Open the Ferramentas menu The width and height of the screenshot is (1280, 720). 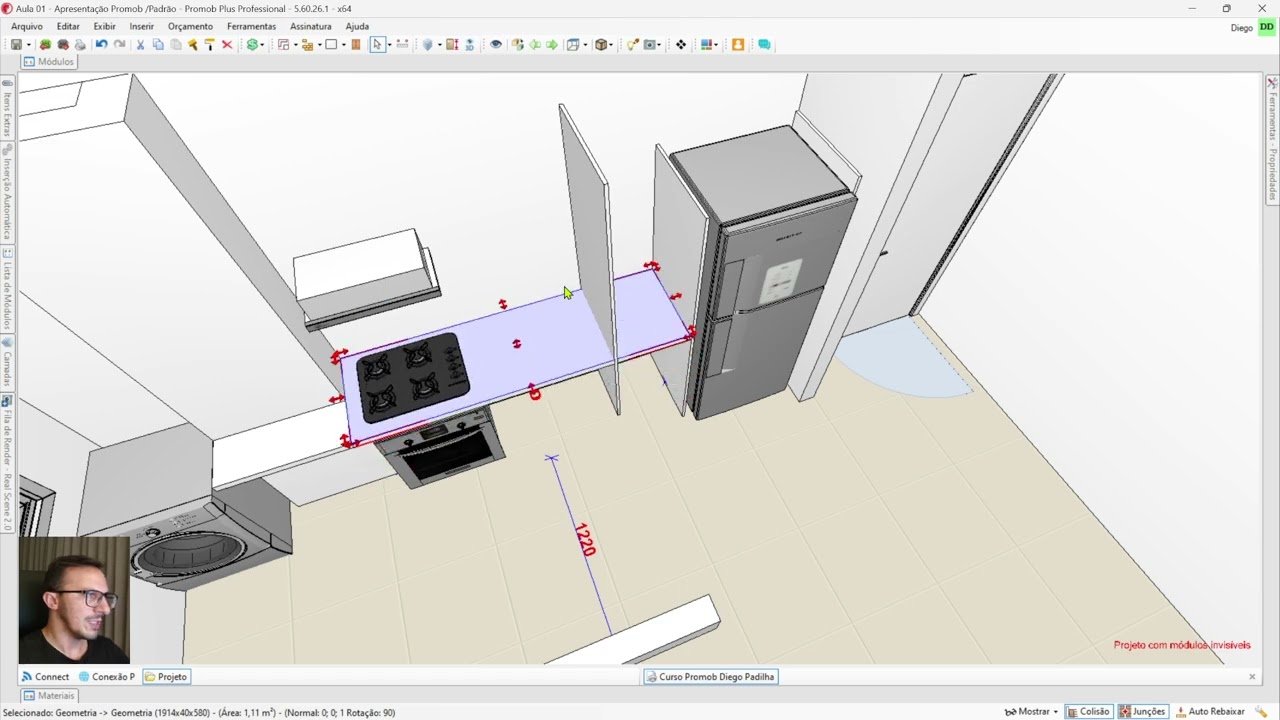pyautogui.click(x=251, y=26)
